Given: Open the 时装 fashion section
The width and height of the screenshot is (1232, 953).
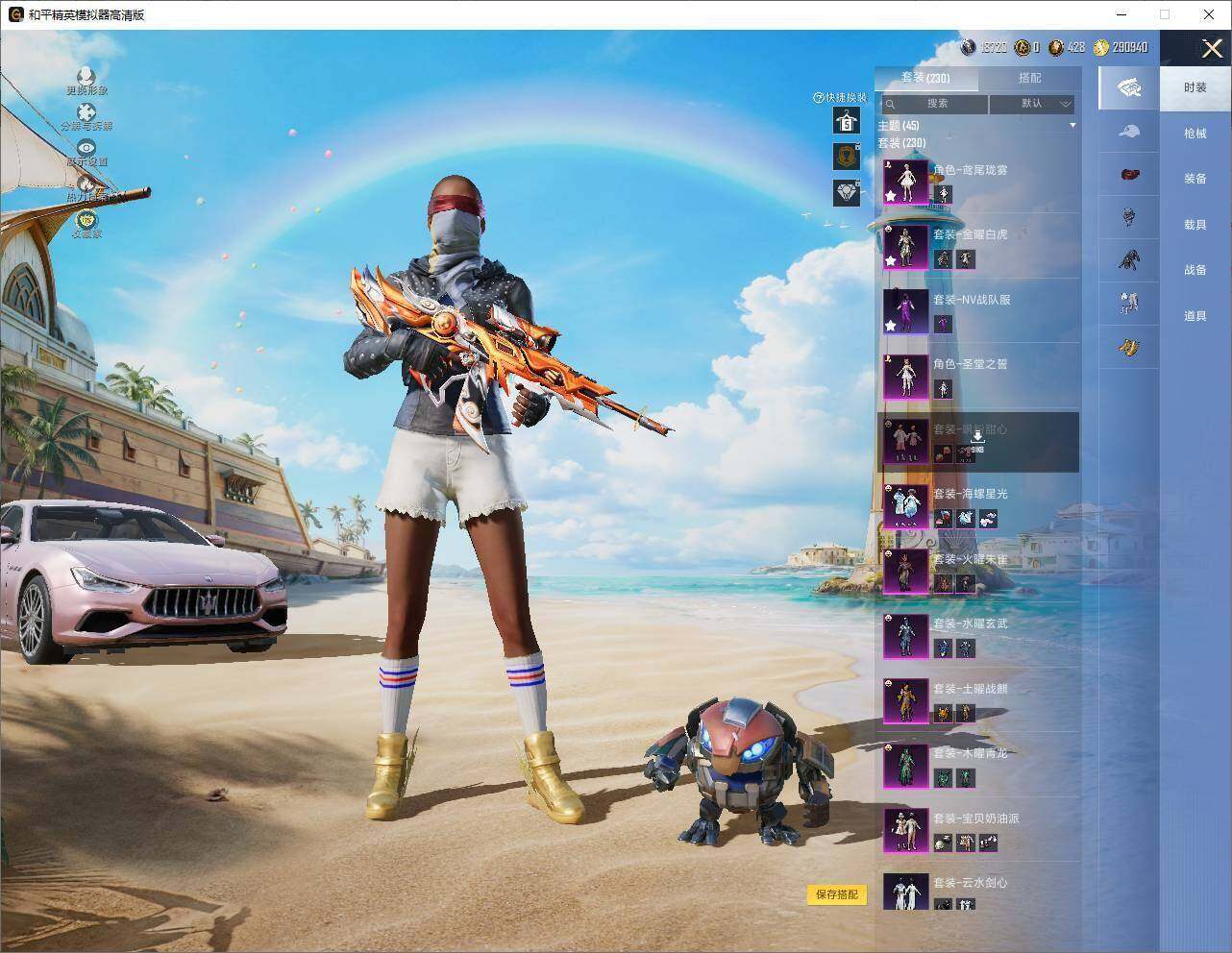Looking at the screenshot, I should pyautogui.click(x=1195, y=87).
